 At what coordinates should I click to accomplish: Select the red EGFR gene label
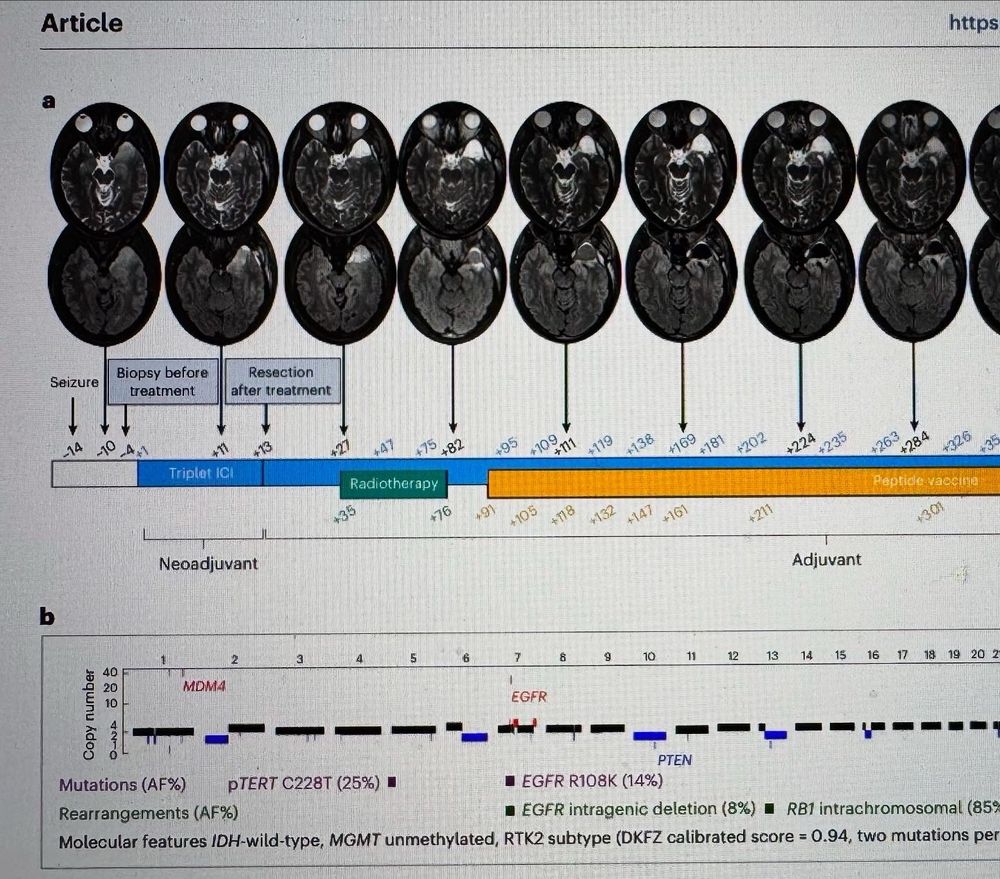(529, 697)
